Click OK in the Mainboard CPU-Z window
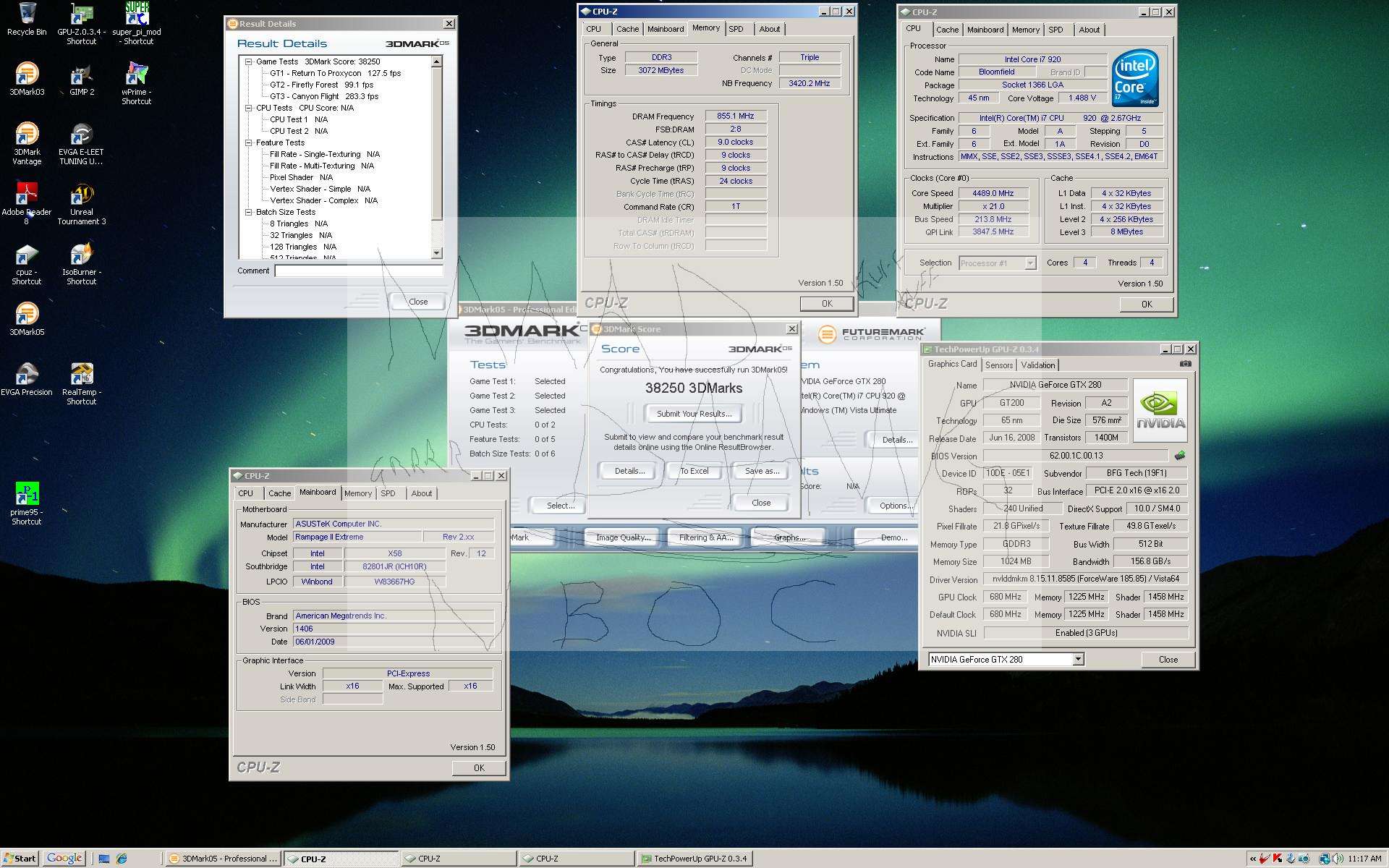1389x868 pixels. click(x=479, y=768)
